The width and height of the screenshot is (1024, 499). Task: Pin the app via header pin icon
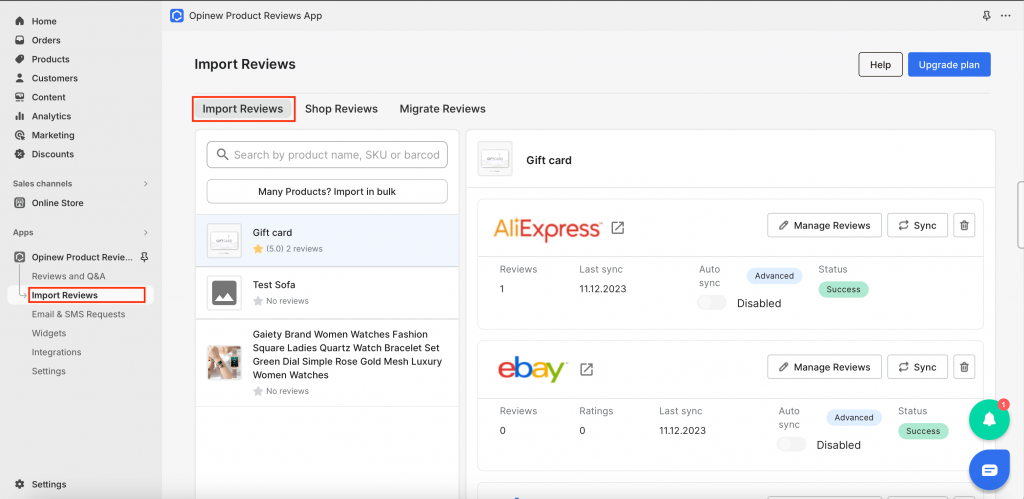(x=986, y=16)
